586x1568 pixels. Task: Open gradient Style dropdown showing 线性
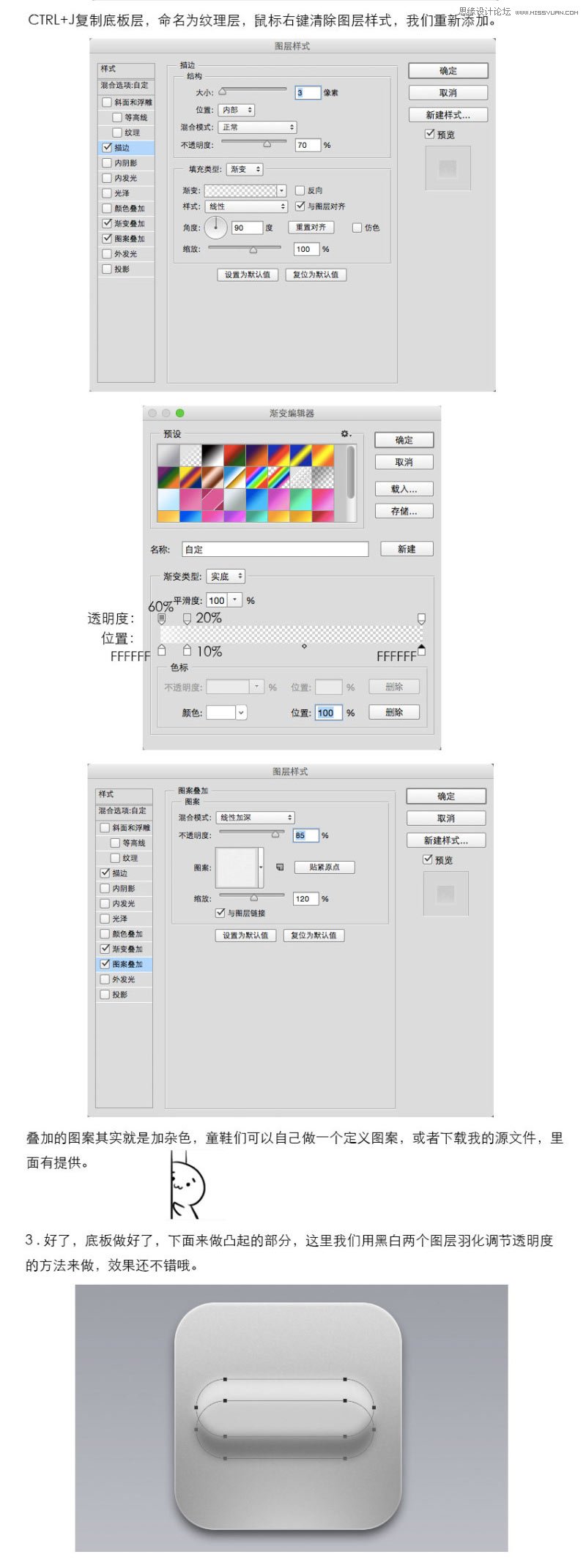[246, 206]
